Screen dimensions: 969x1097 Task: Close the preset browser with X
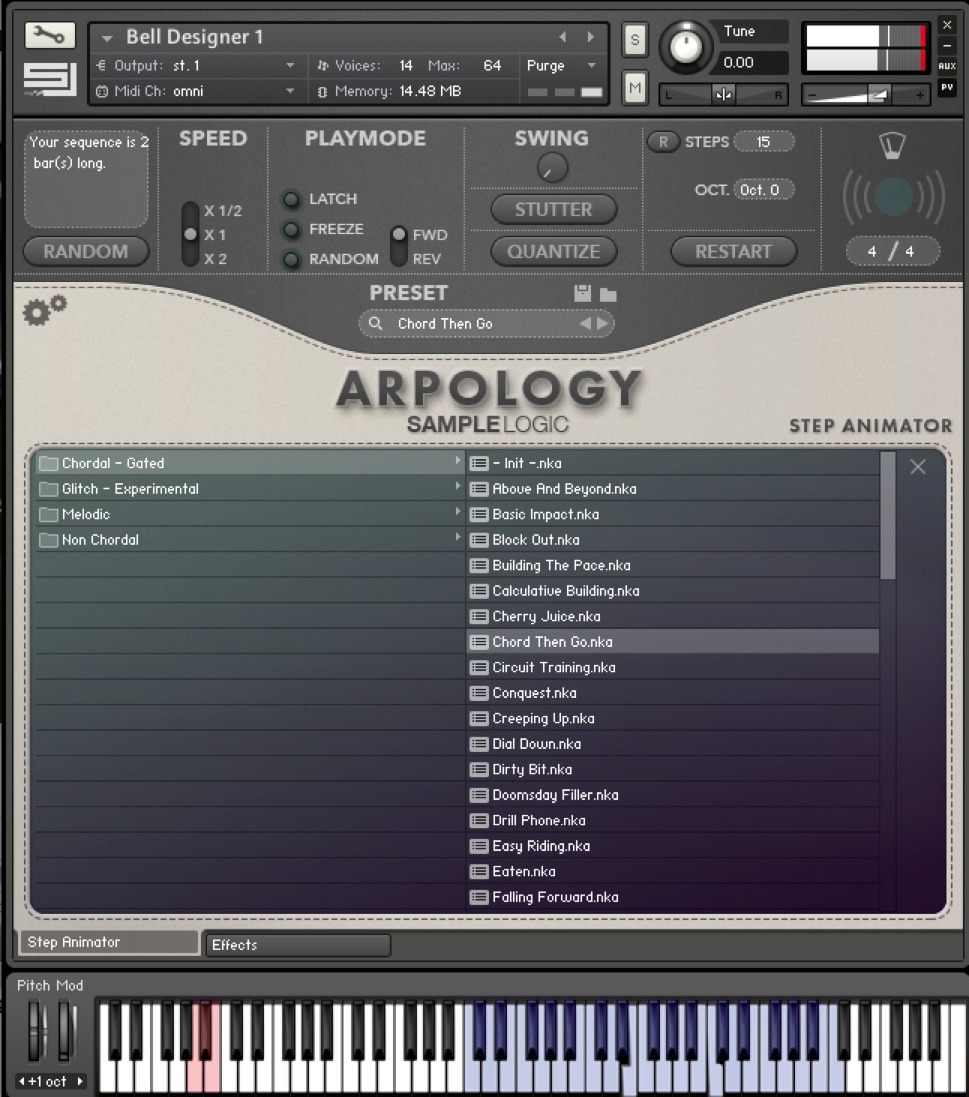coord(917,467)
